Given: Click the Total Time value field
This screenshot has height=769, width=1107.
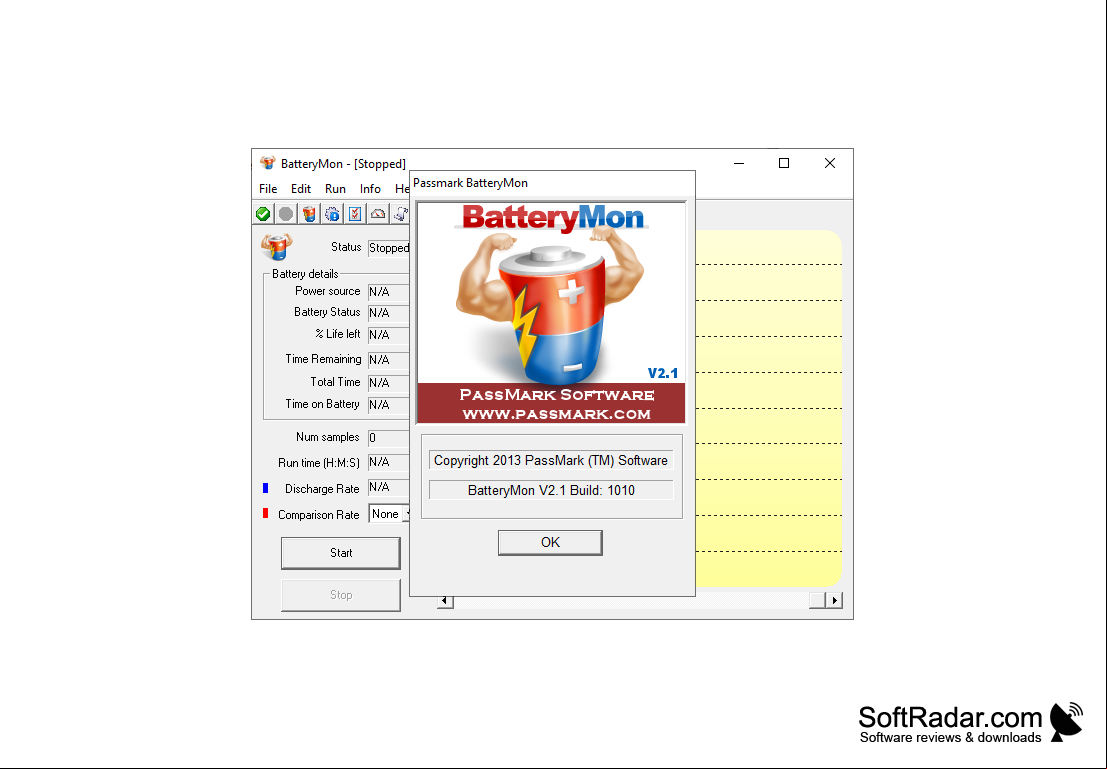Looking at the screenshot, I should (389, 383).
